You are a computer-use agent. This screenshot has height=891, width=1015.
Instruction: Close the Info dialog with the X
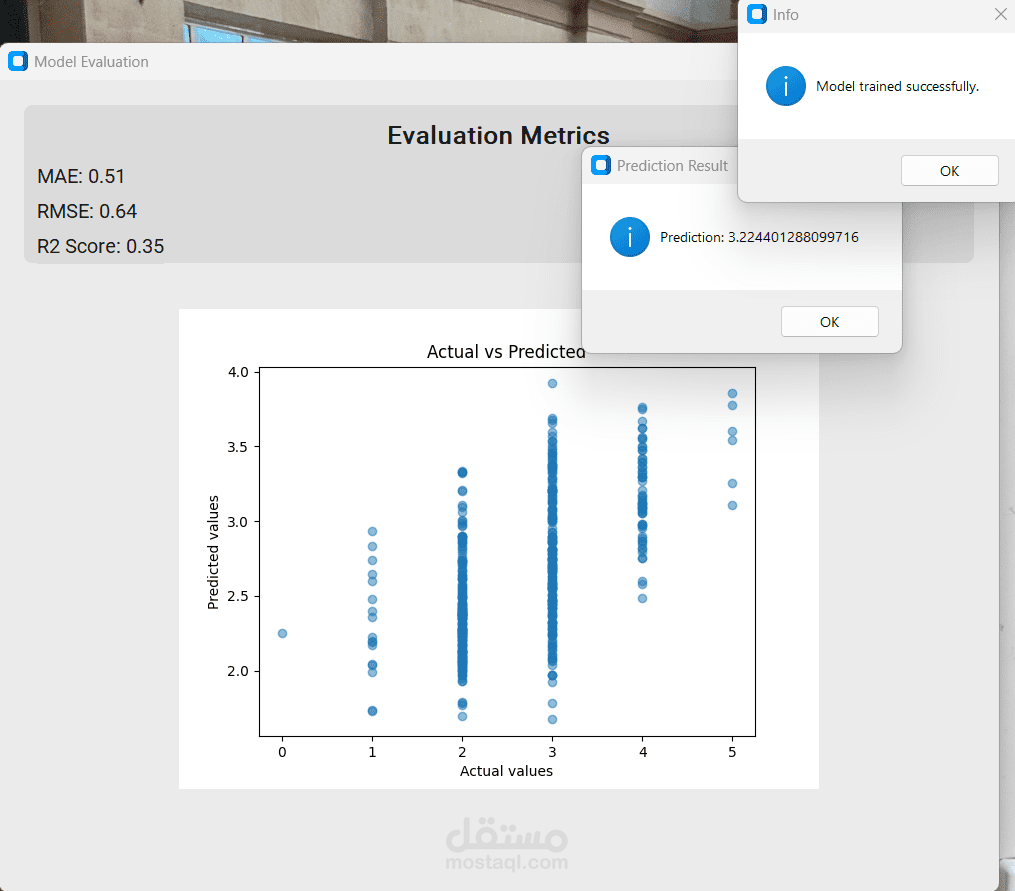click(1000, 14)
